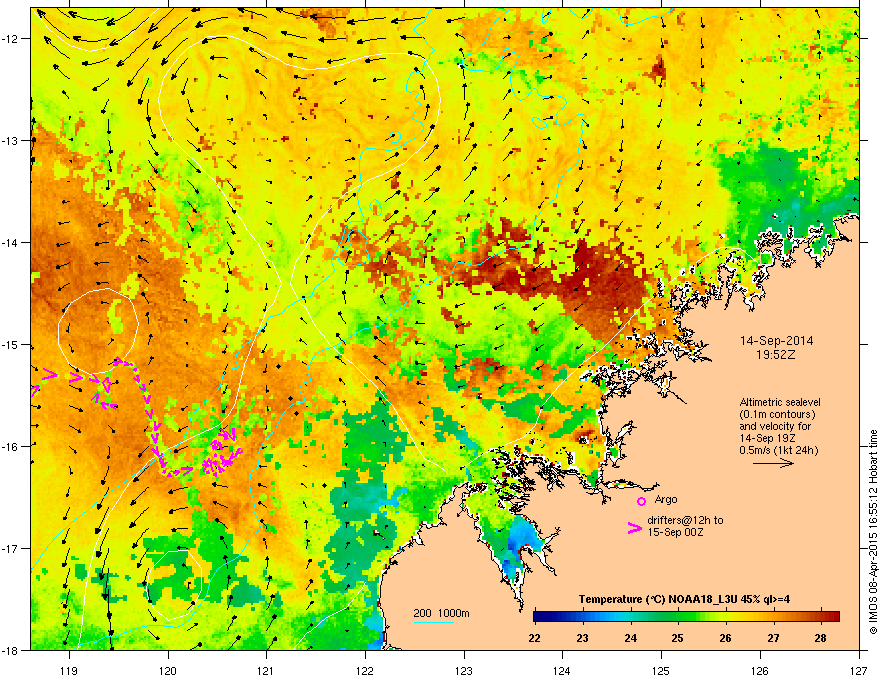Click color bar tick label 26
Image resolution: width=880 pixels, height=680 pixels.
tap(726, 638)
